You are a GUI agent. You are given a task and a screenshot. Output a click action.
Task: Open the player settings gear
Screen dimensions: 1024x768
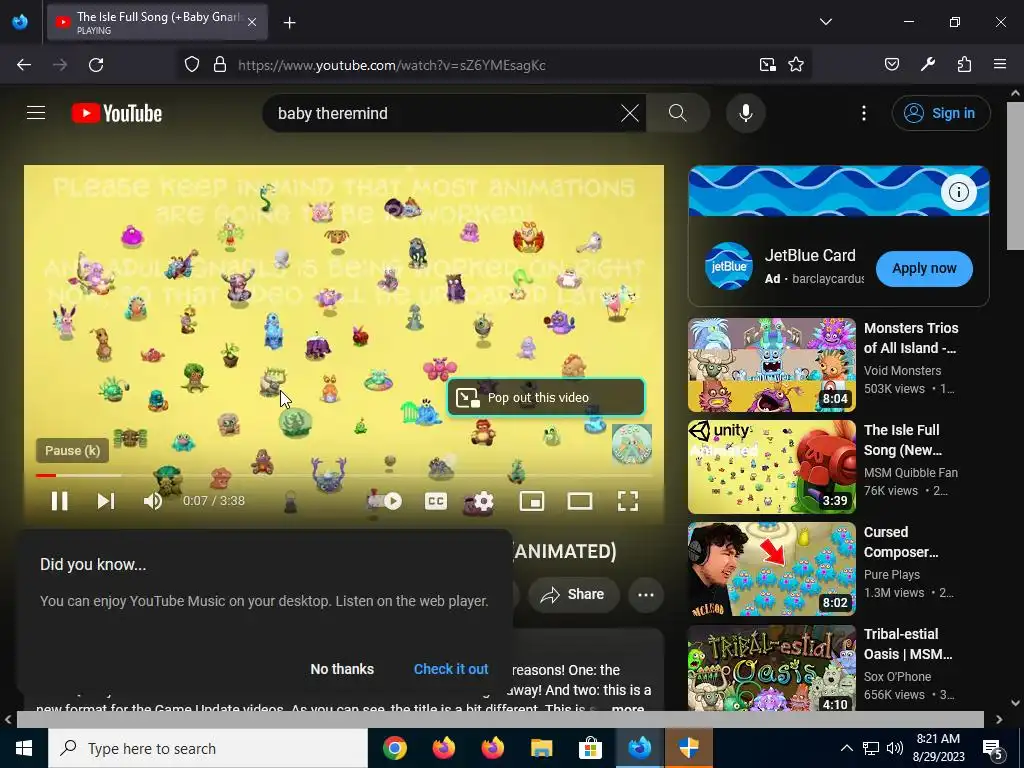point(483,501)
